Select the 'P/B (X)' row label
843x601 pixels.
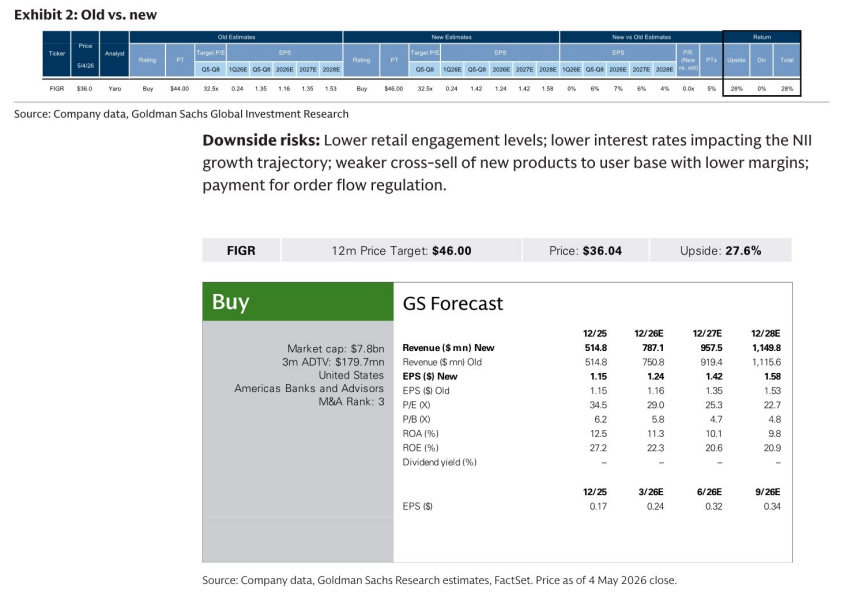click(x=416, y=419)
